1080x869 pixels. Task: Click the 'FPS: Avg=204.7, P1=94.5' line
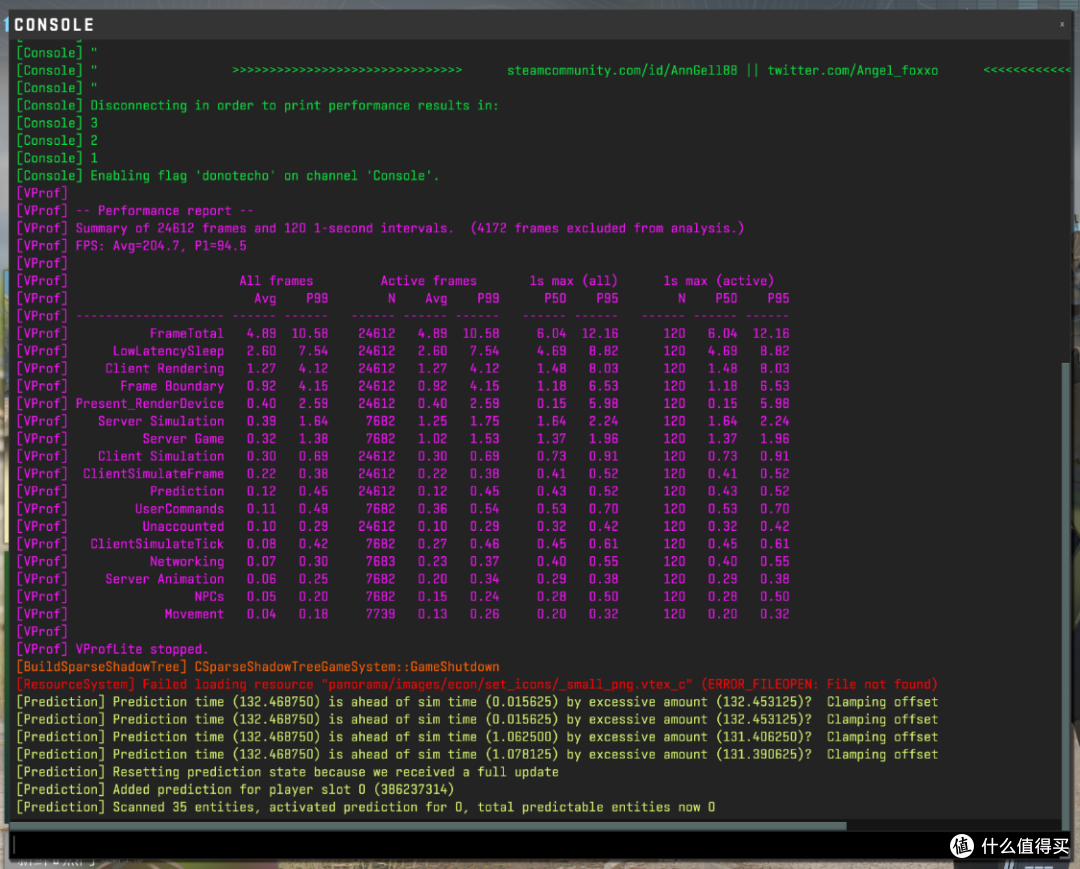[x=131, y=246]
